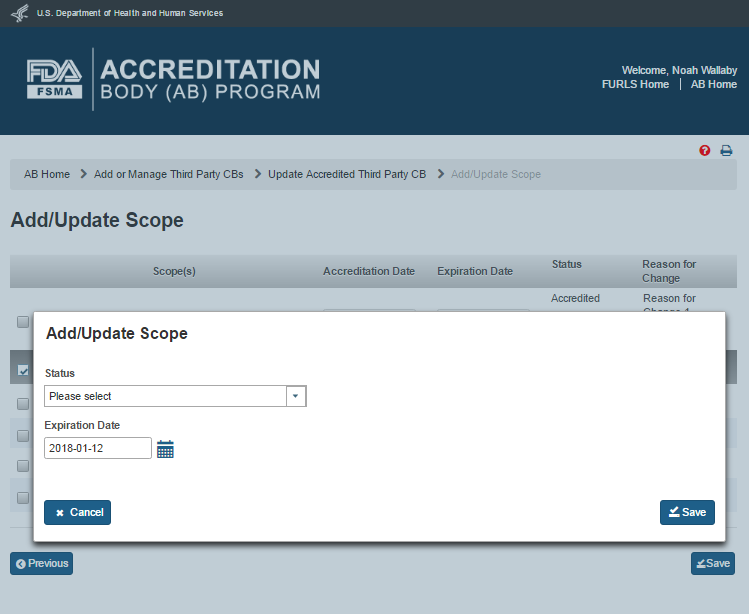Go back with the Previous button
Viewport: 749px width, 614px height.
[42, 563]
